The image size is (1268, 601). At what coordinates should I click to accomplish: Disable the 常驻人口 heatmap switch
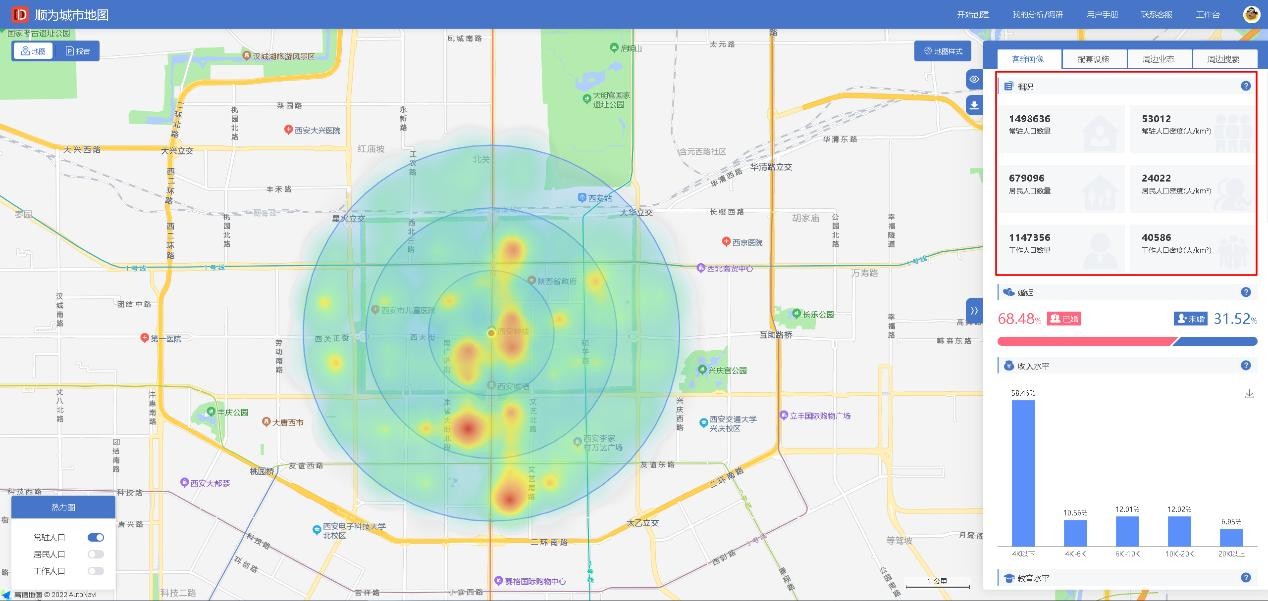[x=96, y=538]
